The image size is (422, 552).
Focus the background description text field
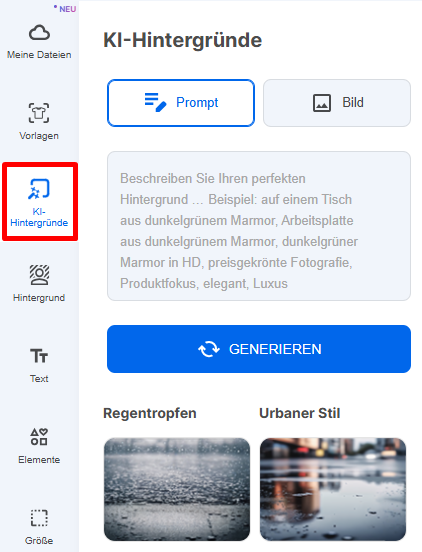(x=259, y=226)
